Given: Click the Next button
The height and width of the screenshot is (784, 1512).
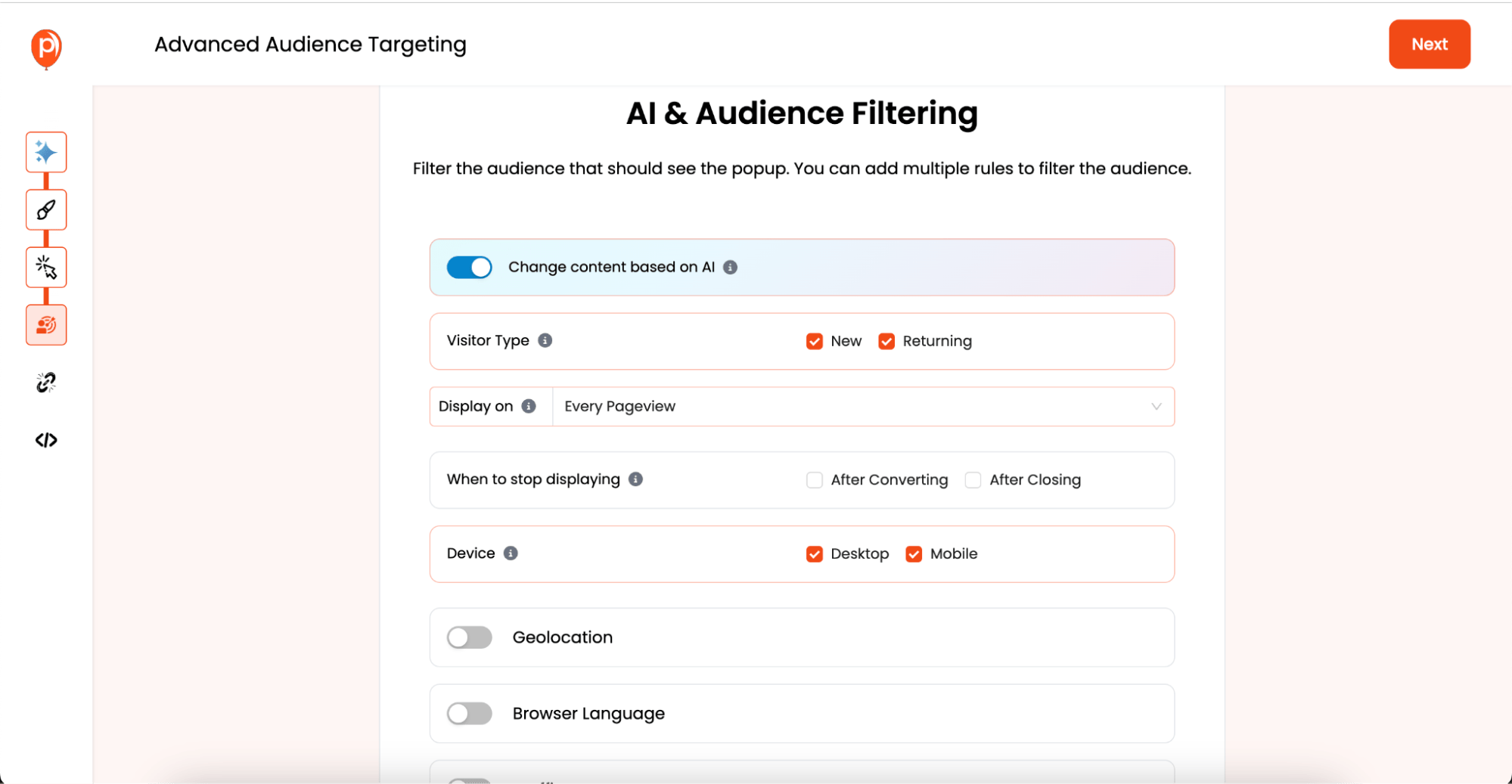Looking at the screenshot, I should point(1429,45).
